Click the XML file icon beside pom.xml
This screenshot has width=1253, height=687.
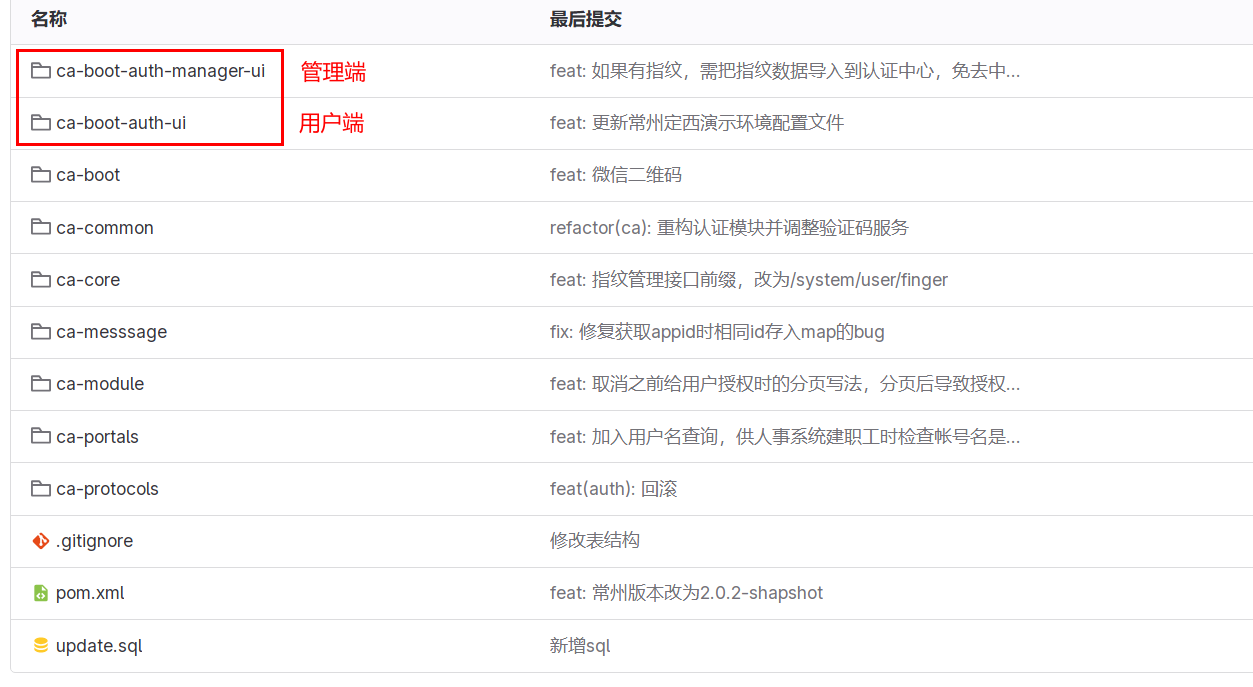point(40,593)
